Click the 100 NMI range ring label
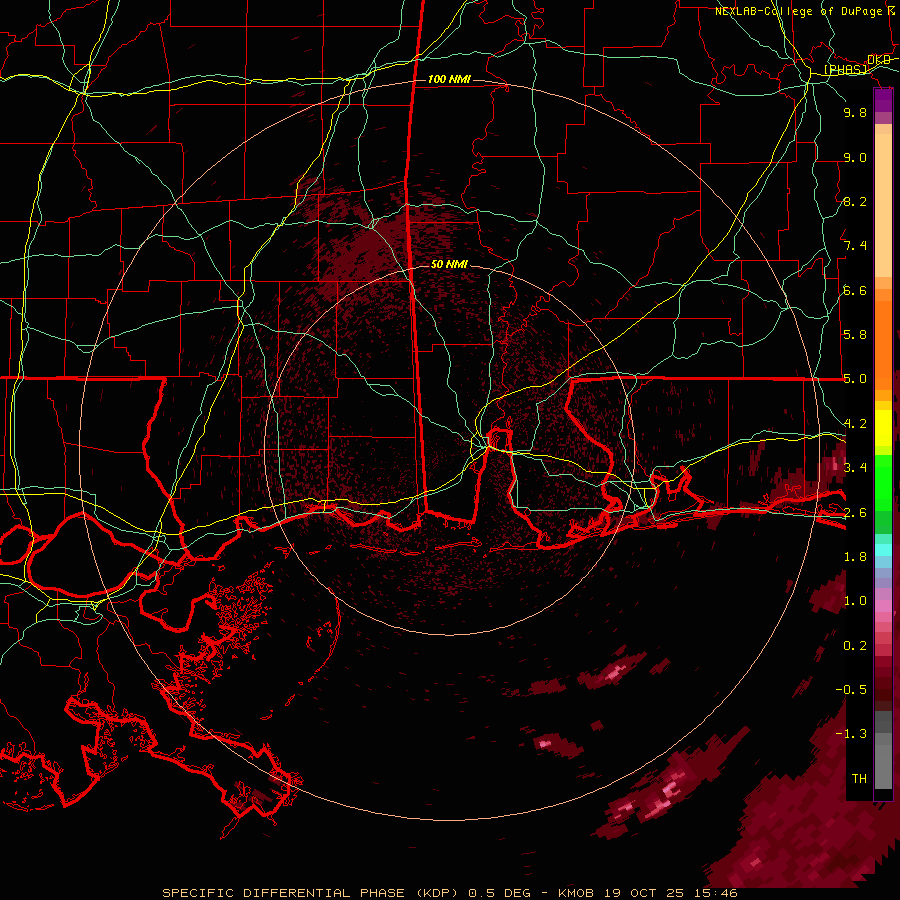The width and height of the screenshot is (900, 900). coord(449,79)
